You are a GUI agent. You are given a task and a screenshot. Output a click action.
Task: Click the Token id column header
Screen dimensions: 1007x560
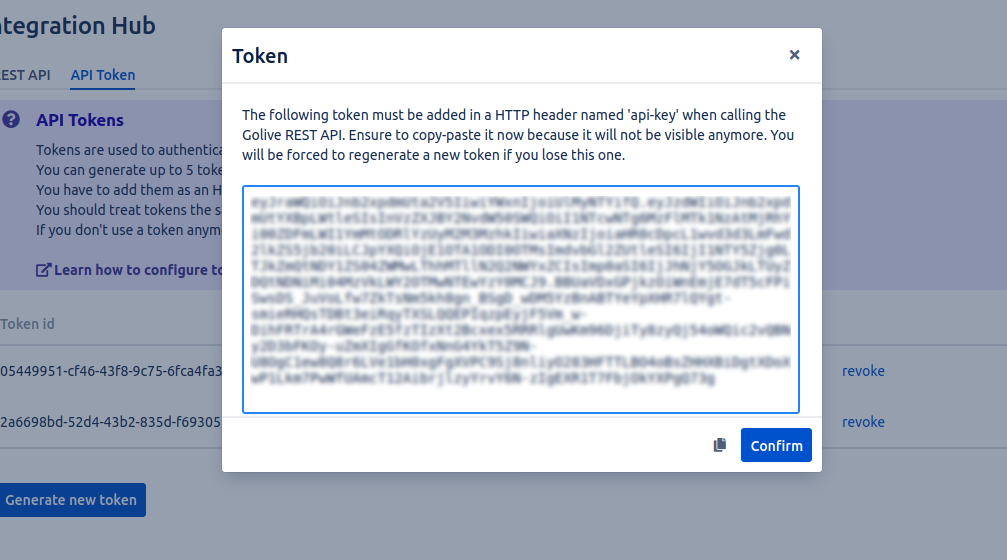[28, 324]
